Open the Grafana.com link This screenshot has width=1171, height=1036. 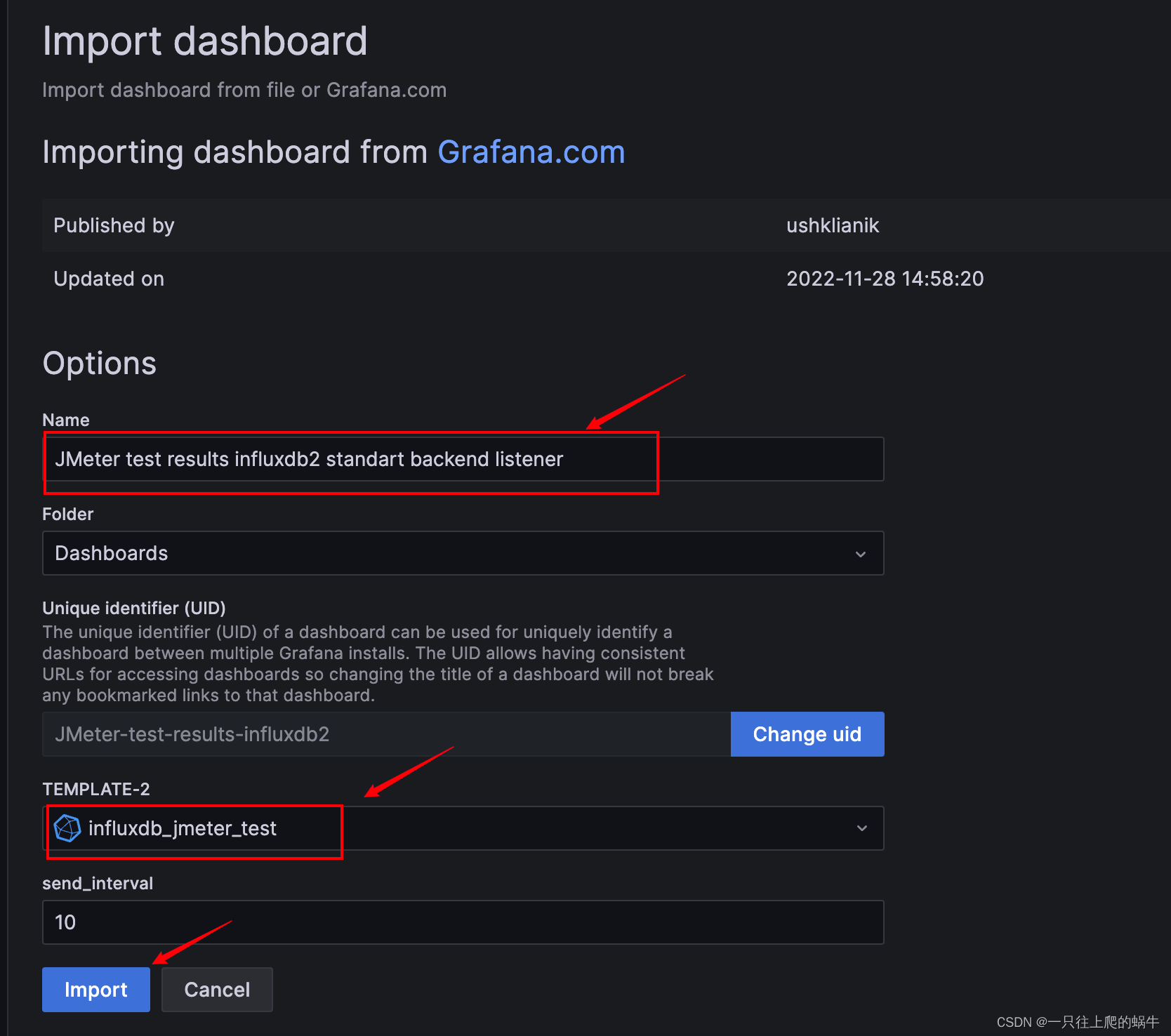coord(531,152)
